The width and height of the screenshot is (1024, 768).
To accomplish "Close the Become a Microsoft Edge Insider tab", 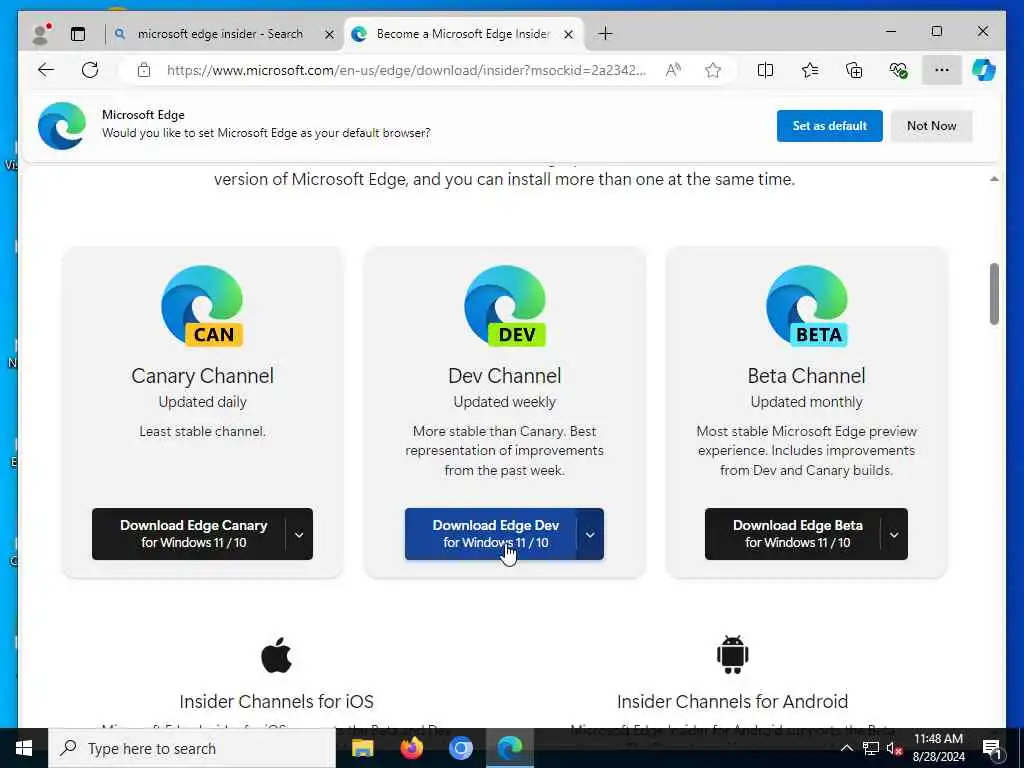I will [569, 34].
